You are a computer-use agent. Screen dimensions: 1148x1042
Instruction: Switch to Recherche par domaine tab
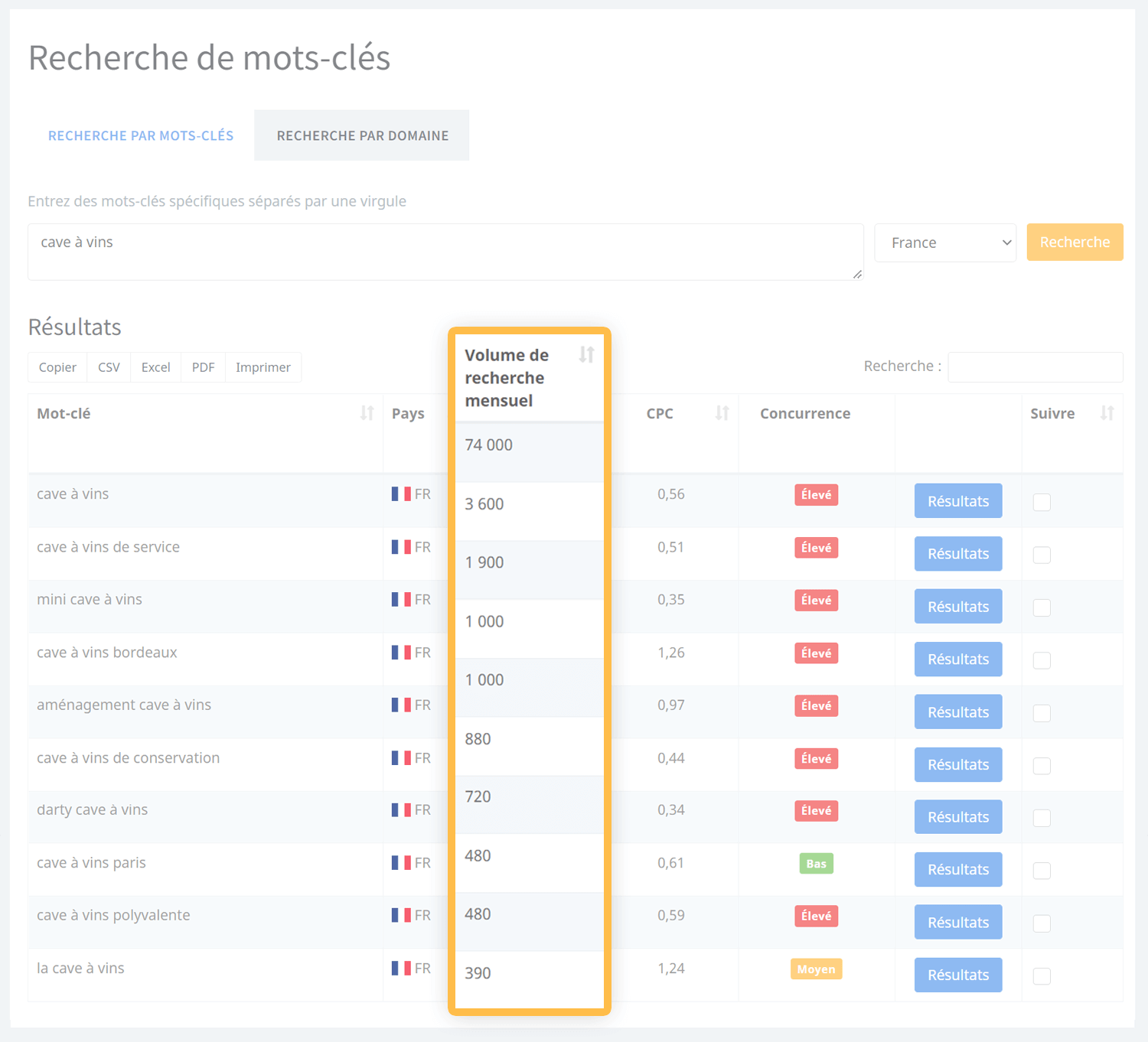[362, 135]
